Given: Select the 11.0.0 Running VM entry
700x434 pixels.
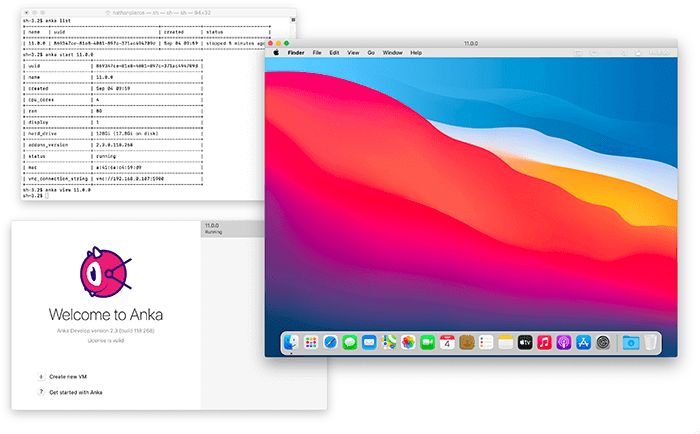Looking at the screenshot, I should 233,229.
